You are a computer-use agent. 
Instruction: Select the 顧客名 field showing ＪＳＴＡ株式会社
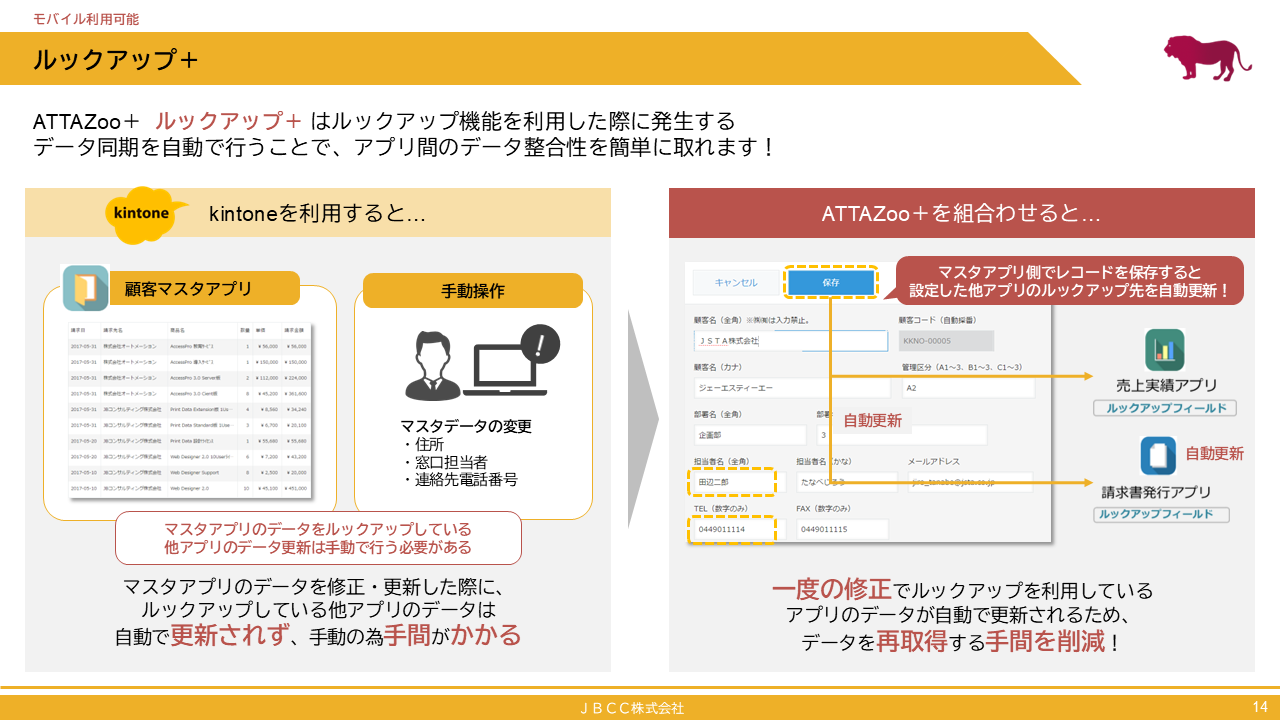click(x=790, y=341)
